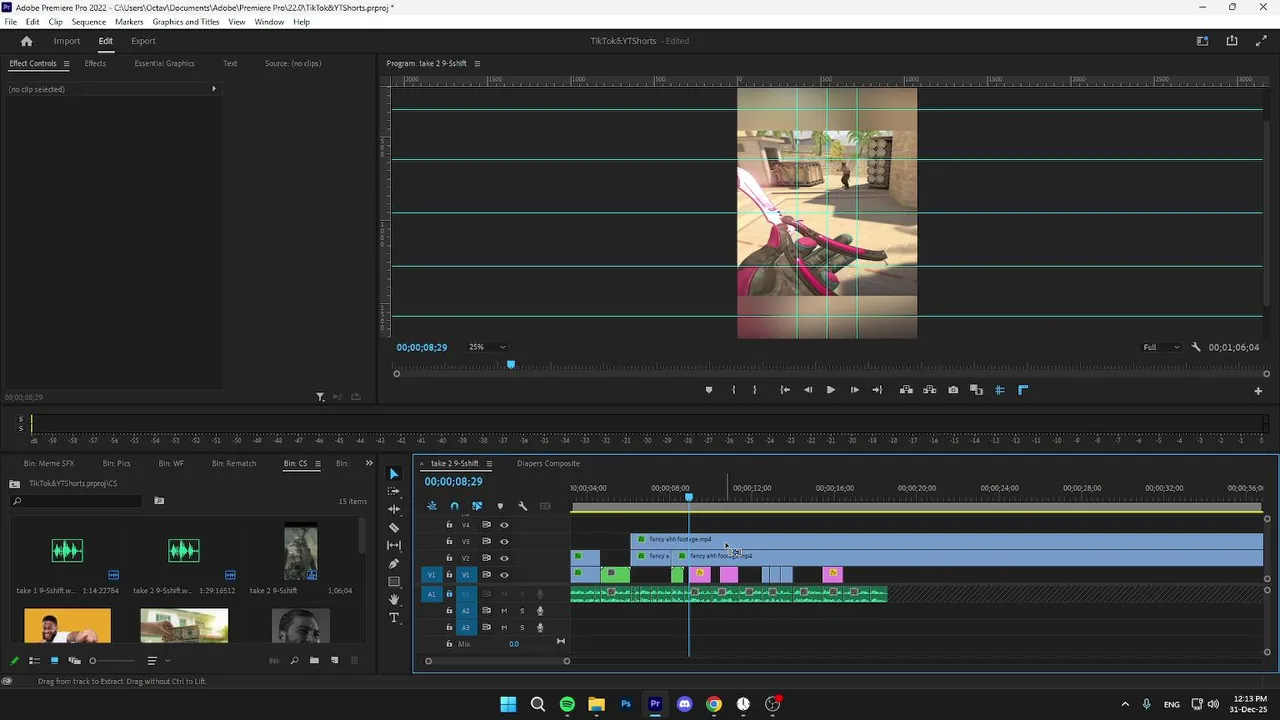
Task: Step back one frame
Action: (x=808, y=390)
